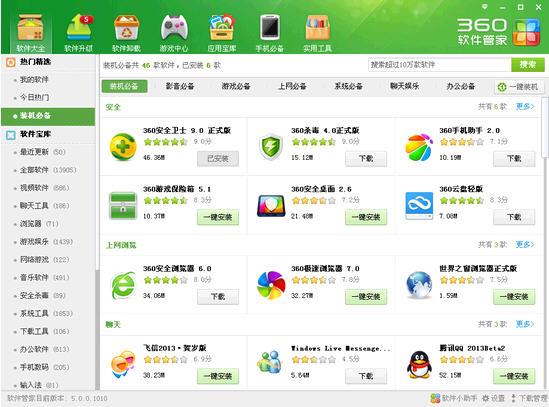Select 浏览器 category in the sidebar
The height and width of the screenshot is (407, 549).
39,223
